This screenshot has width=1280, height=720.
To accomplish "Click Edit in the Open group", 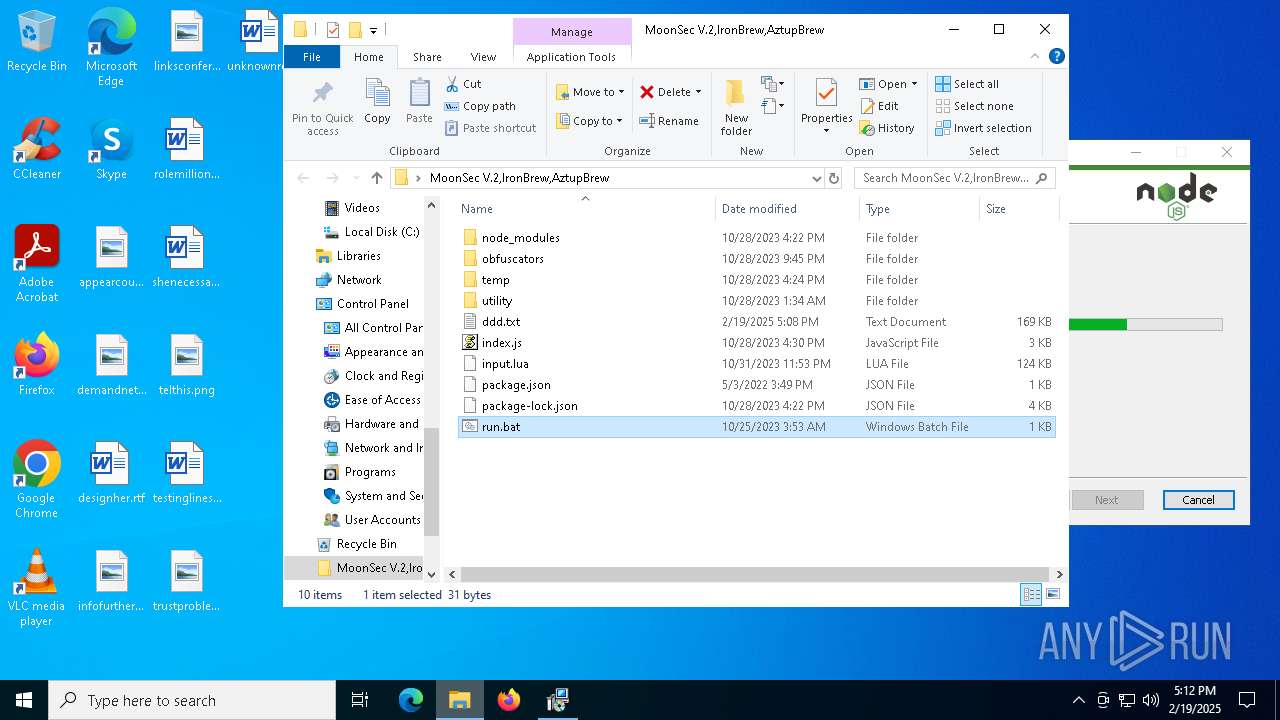I will click(879, 106).
